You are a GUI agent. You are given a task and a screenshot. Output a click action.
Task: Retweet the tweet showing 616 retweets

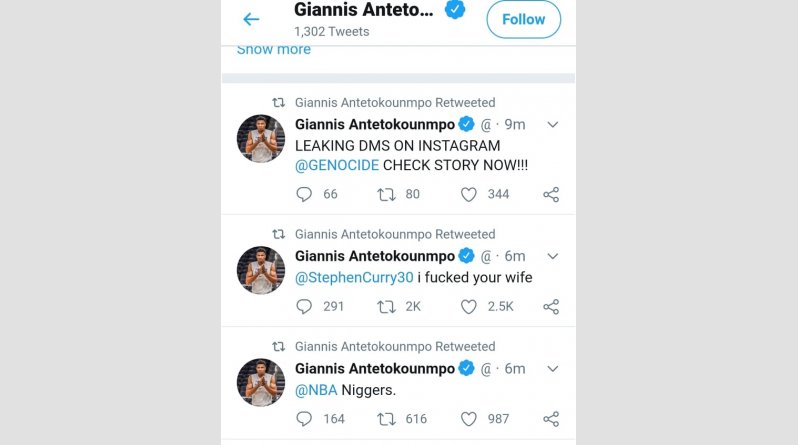(x=385, y=419)
